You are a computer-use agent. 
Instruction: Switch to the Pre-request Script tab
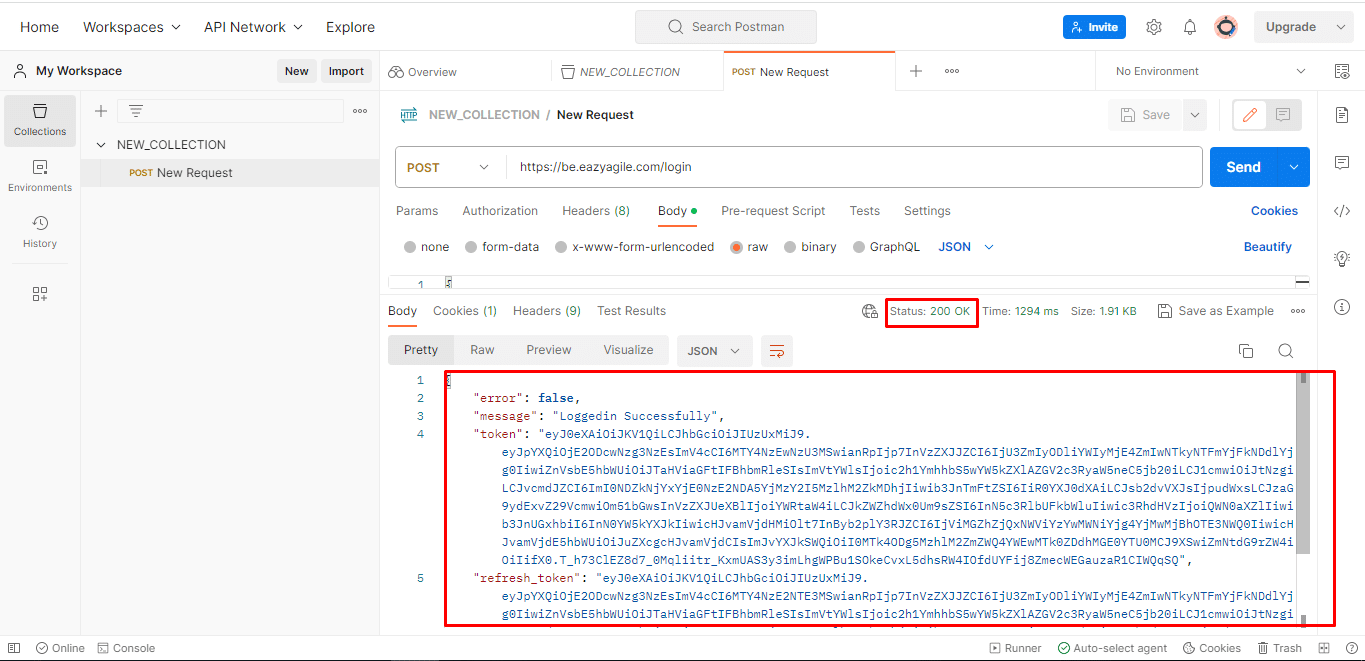click(773, 211)
